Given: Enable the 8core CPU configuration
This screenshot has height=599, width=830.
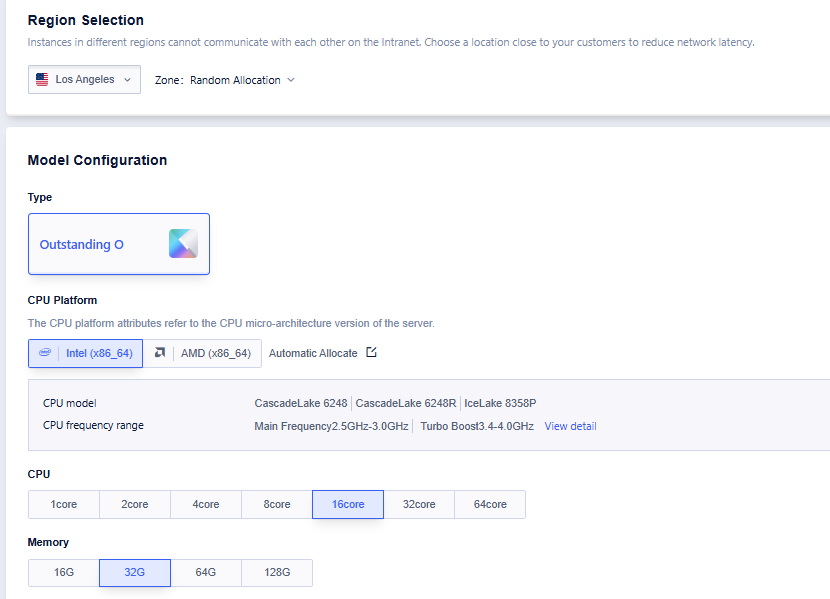Looking at the screenshot, I should 276,504.
